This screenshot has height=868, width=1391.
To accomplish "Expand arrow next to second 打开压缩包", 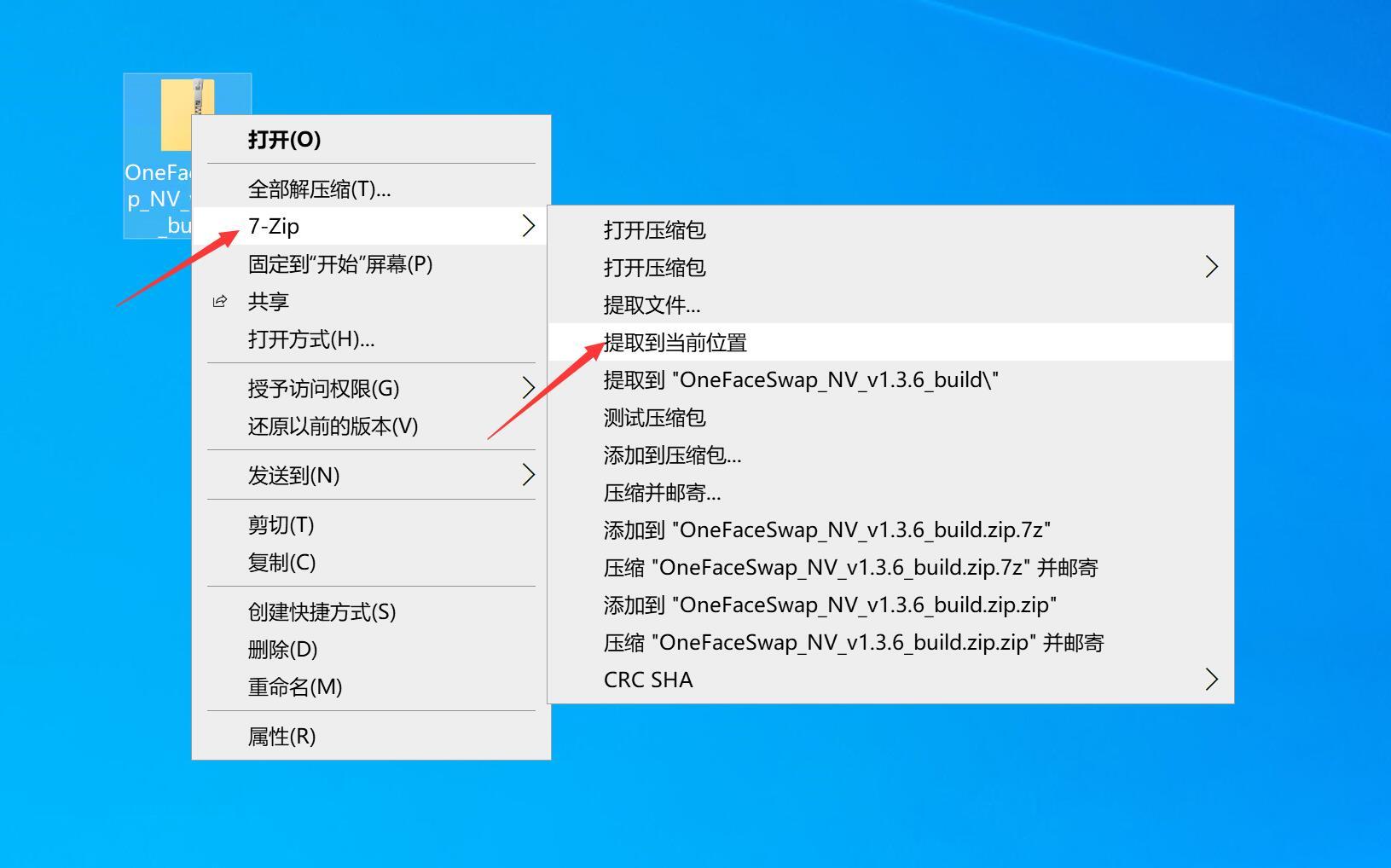I will (x=1211, y=267).
